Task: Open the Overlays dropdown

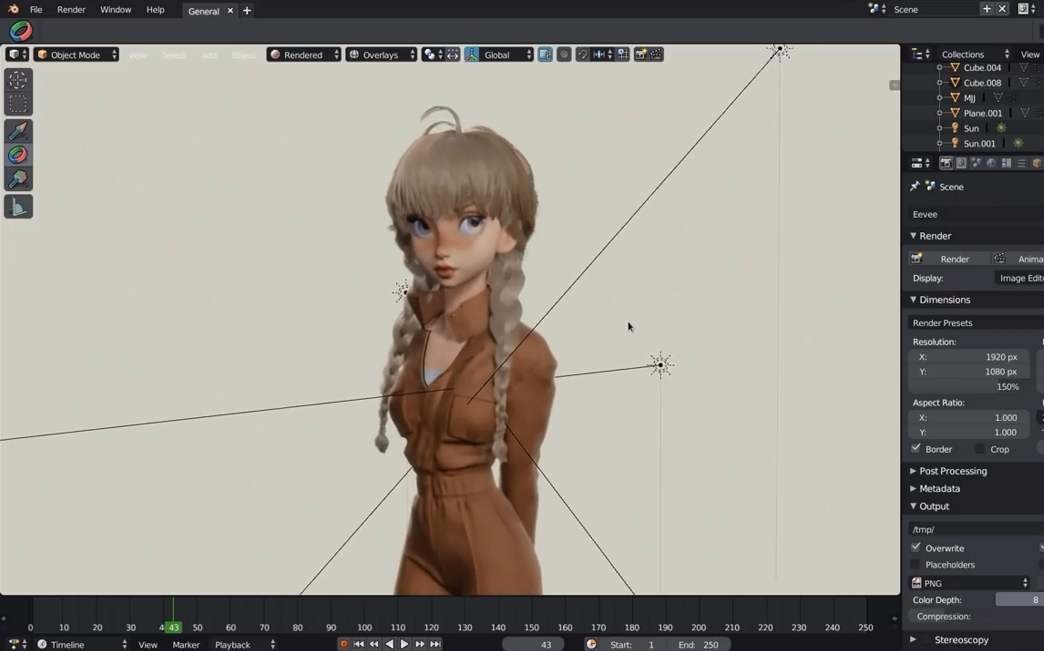Action: 382,55
